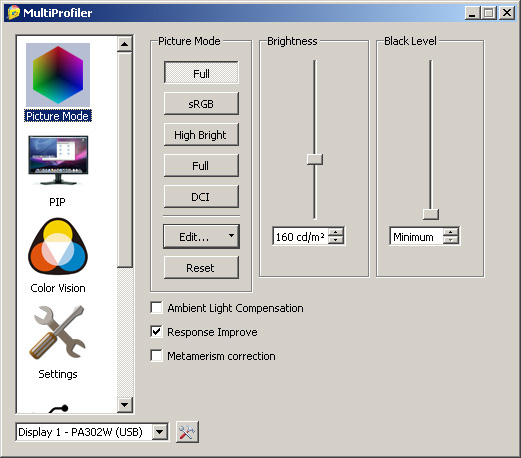The width and height of the screenshot is (521, 458).
Task: Open the Settings wrench and screwdriver icon
Action: 58,332
